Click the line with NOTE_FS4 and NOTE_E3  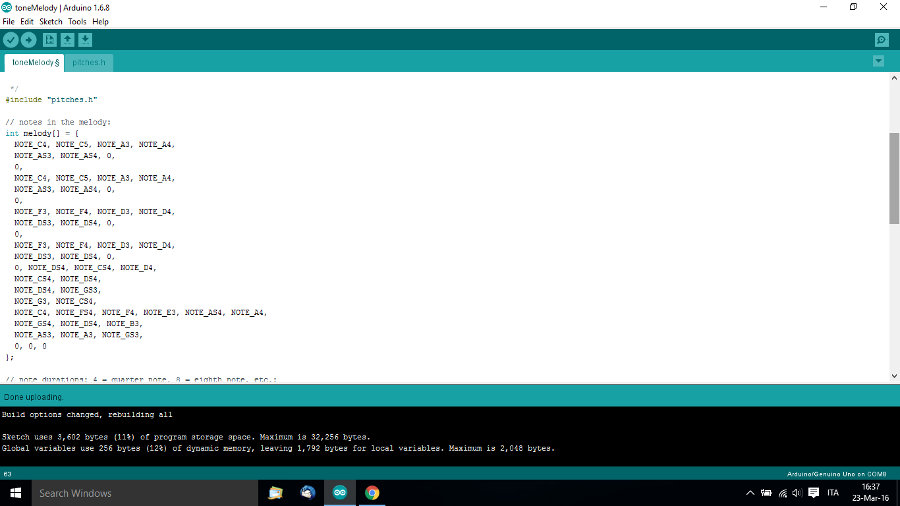141,312
